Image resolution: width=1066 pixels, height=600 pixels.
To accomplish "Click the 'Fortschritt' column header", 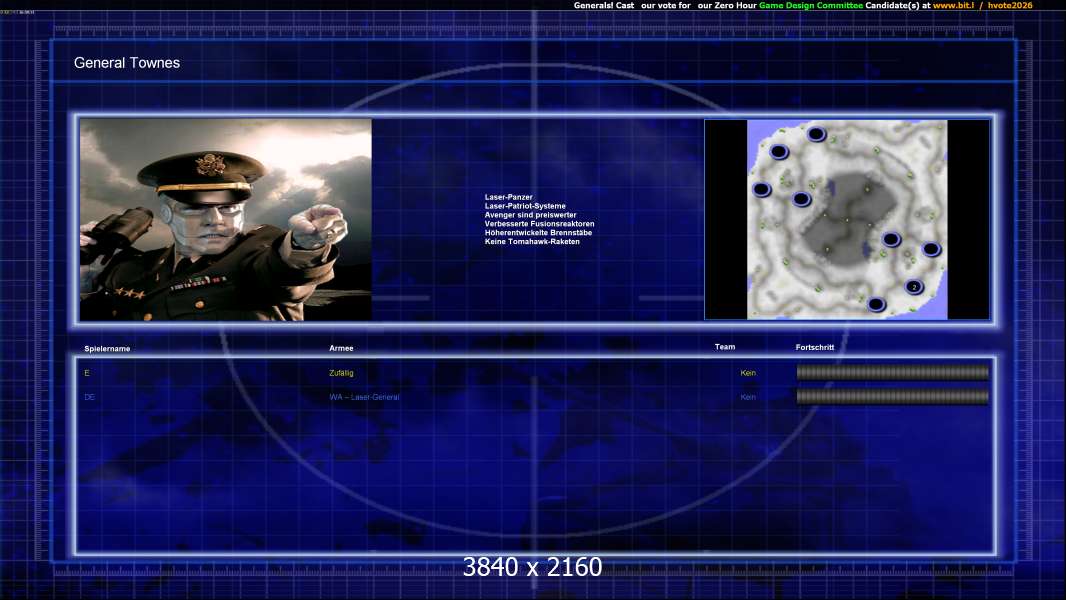I will (814, 347).
